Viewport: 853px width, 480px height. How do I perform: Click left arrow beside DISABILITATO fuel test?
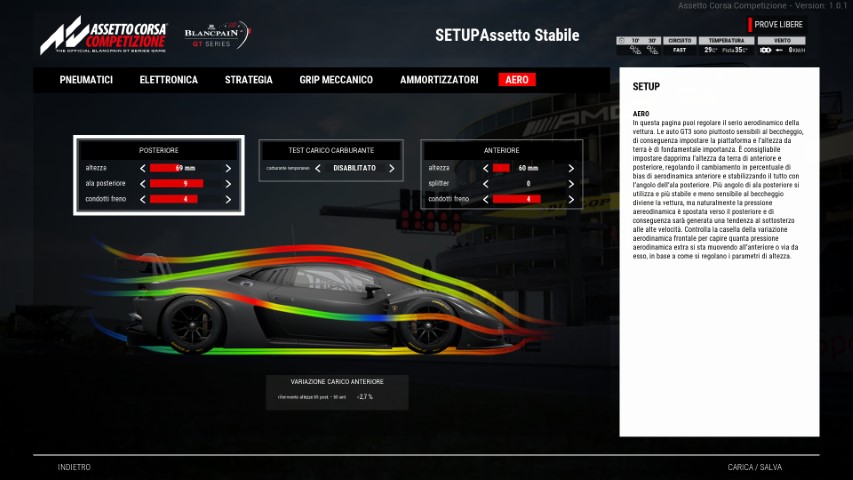tap(318, 168)
